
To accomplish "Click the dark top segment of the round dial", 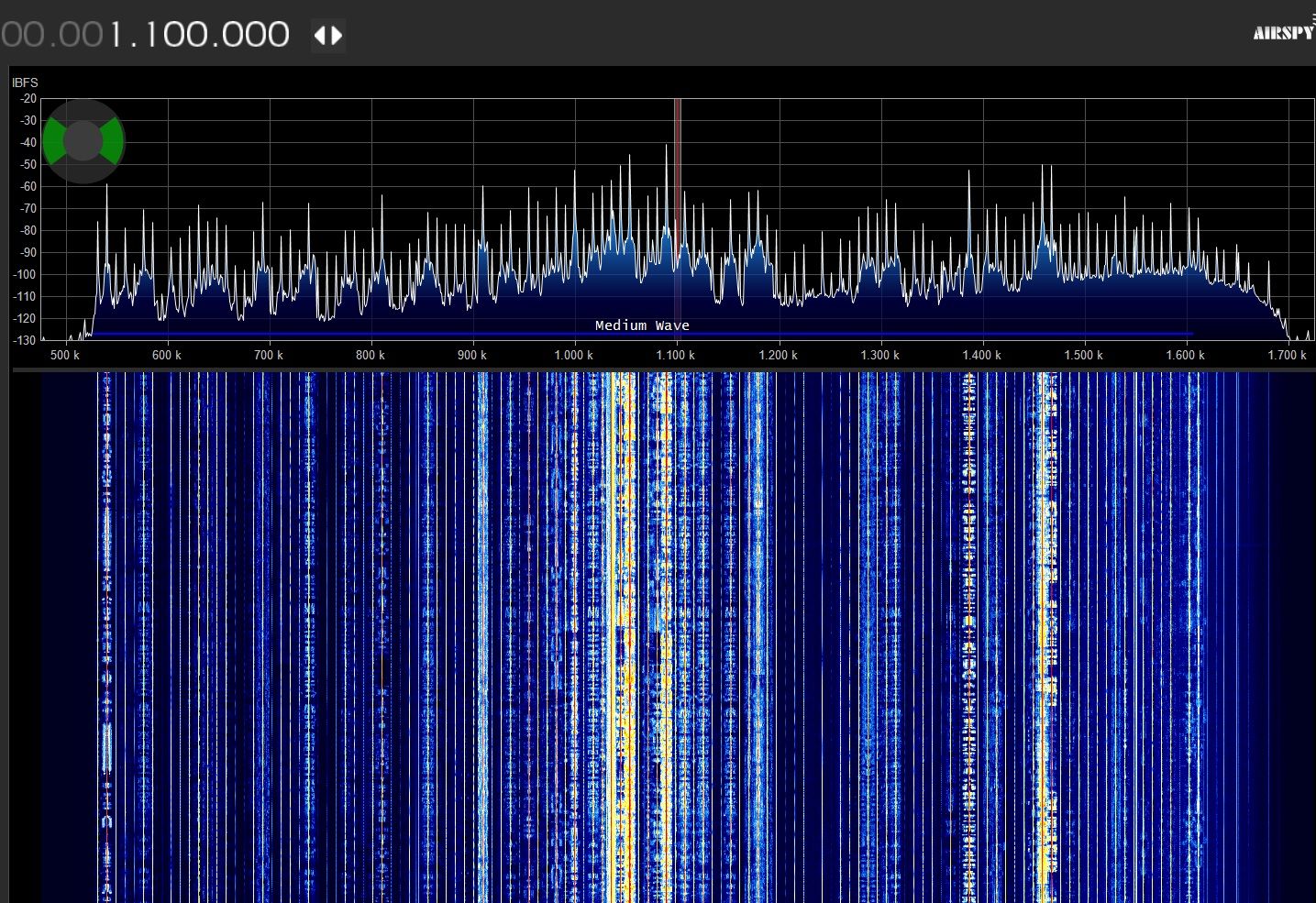I will [x=83, y=109].
